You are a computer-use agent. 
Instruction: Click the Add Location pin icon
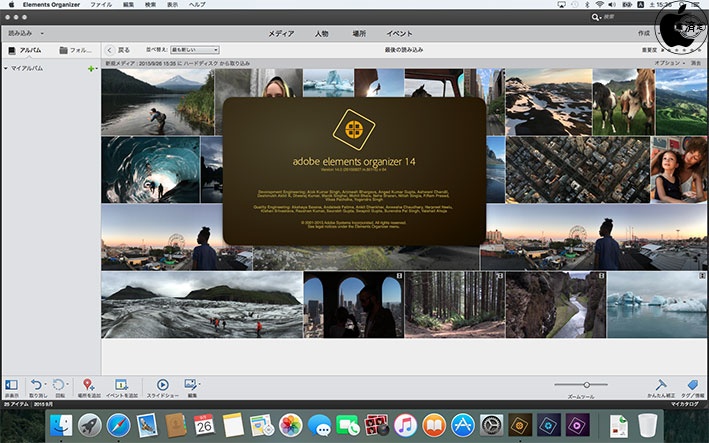[x=88, y=383]
